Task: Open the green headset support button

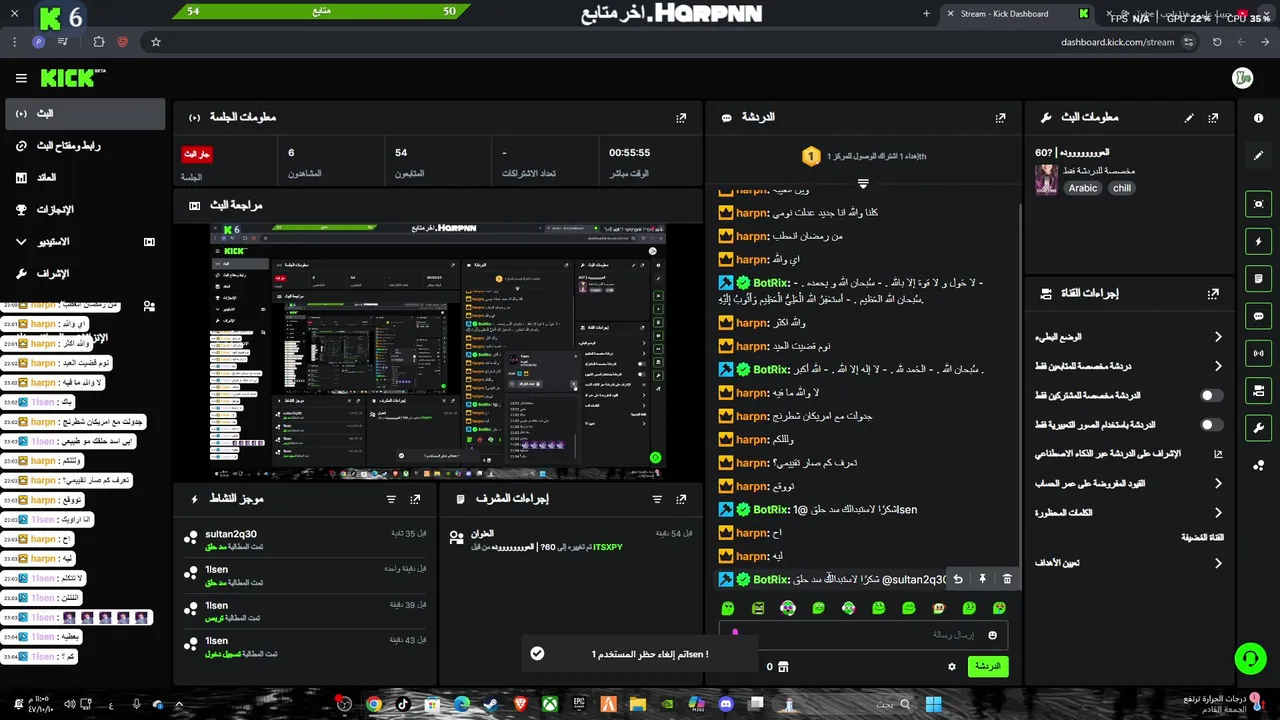Action: click(1250, 658)
